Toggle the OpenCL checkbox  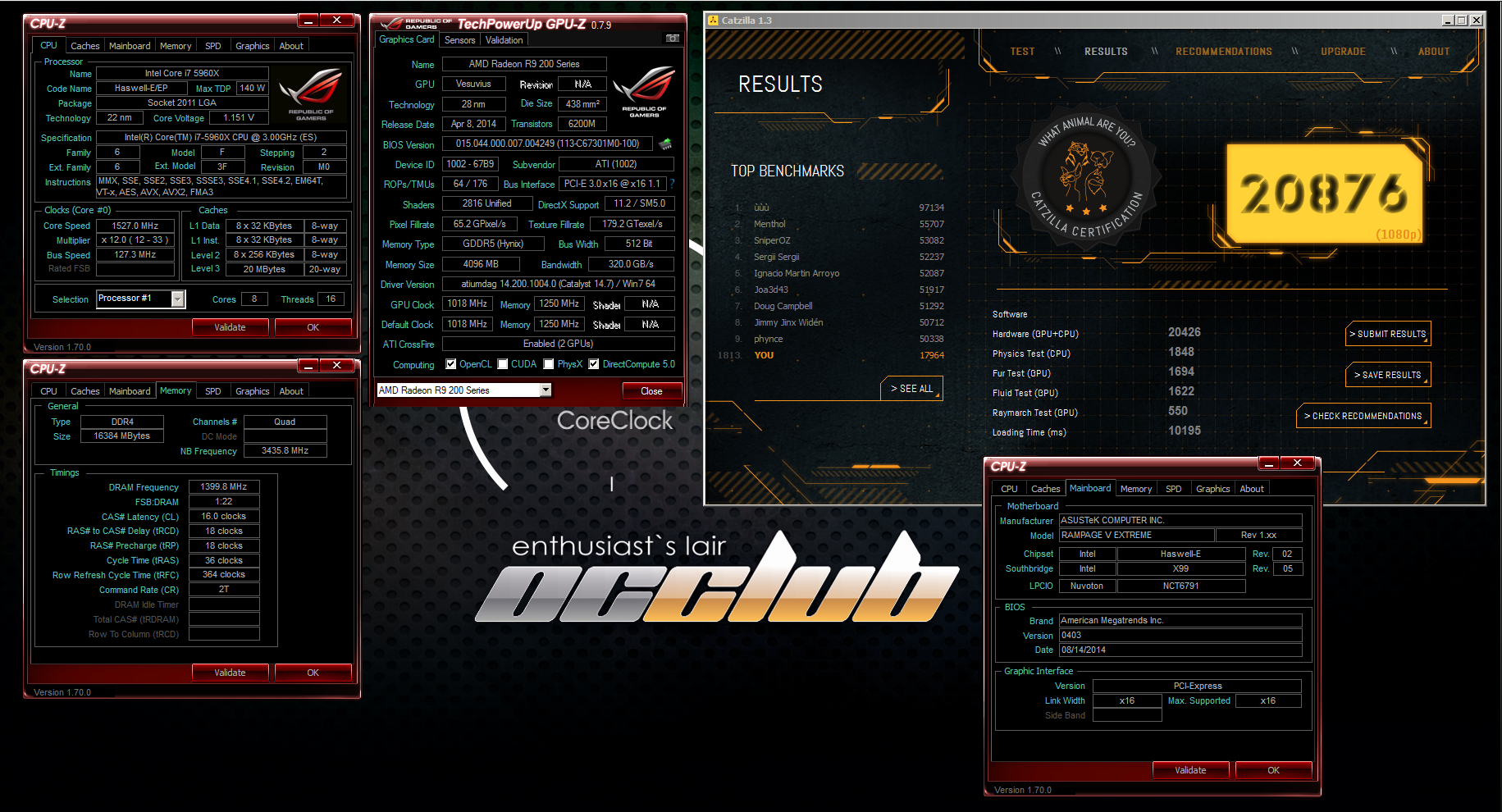click(450, 364)
